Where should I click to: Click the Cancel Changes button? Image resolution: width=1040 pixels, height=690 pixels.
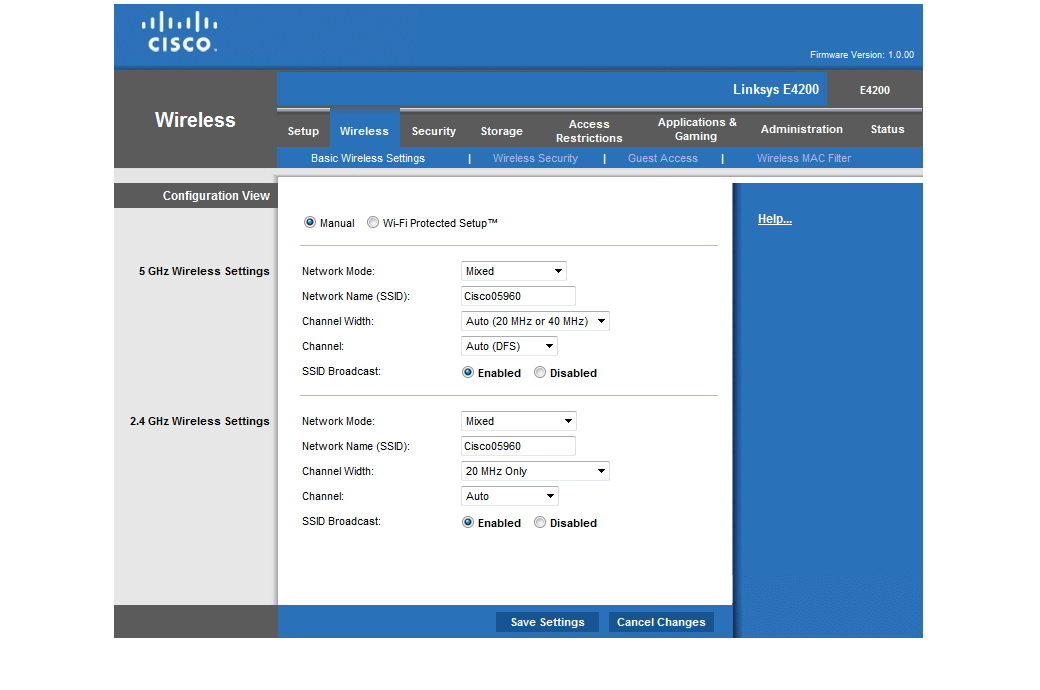661,622
